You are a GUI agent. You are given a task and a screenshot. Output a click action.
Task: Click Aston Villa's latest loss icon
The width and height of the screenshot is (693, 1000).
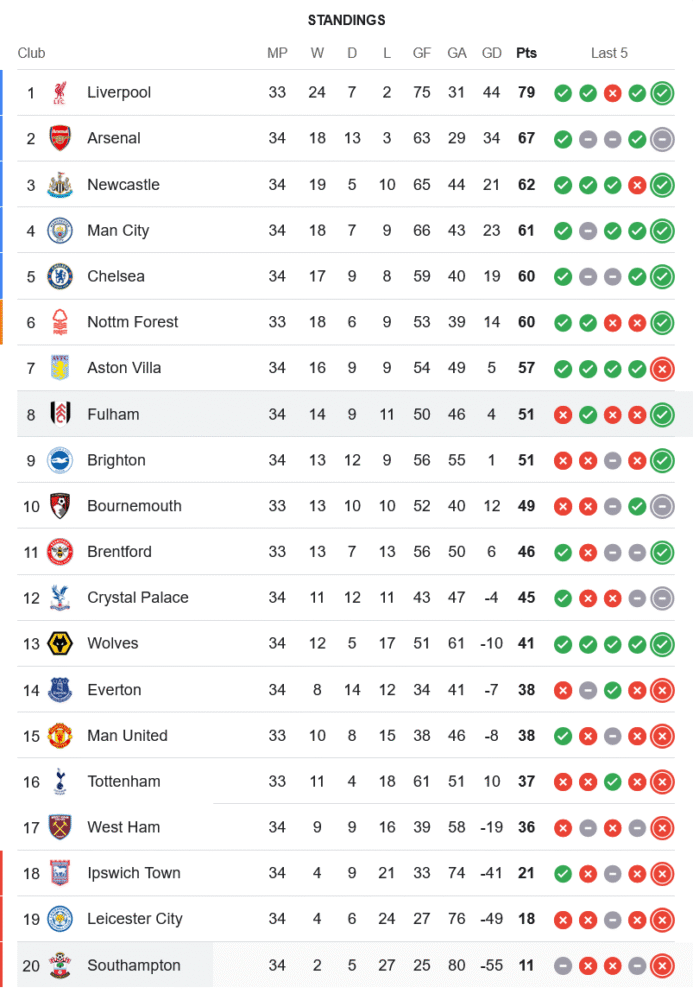pyautogui.click(x=661, y=369)
